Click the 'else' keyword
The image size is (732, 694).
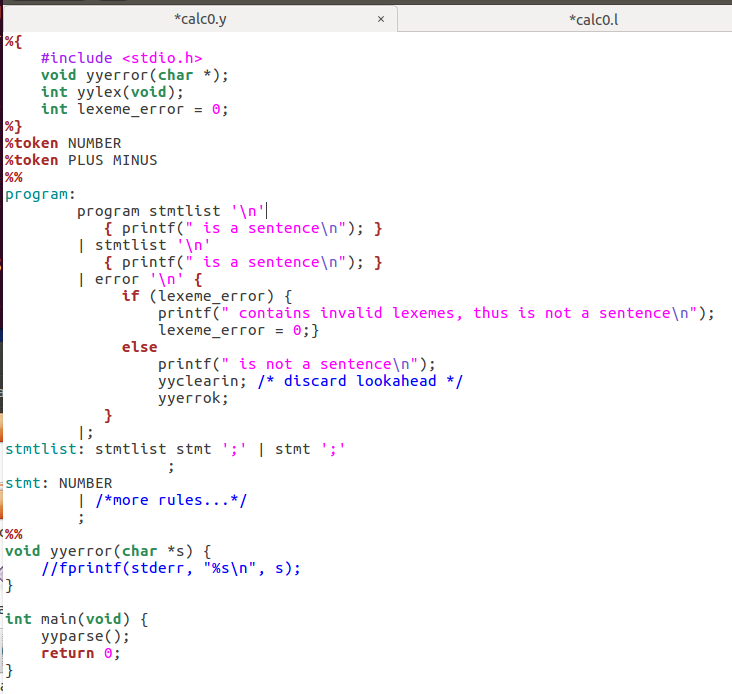(140, 347)
